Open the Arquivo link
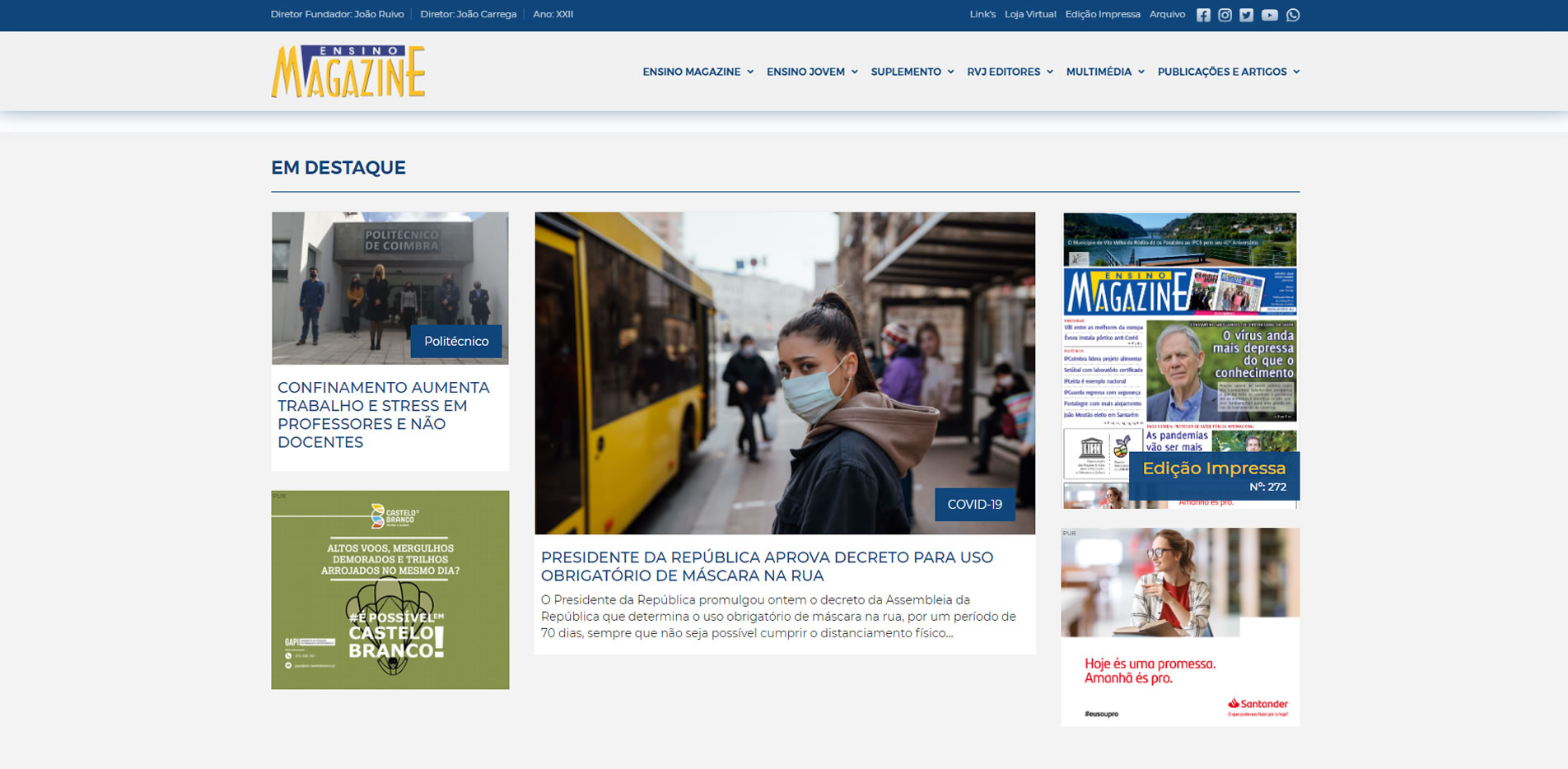Screen dimensions: 1568x769 pyautogui.click(x=1167, y=14)
